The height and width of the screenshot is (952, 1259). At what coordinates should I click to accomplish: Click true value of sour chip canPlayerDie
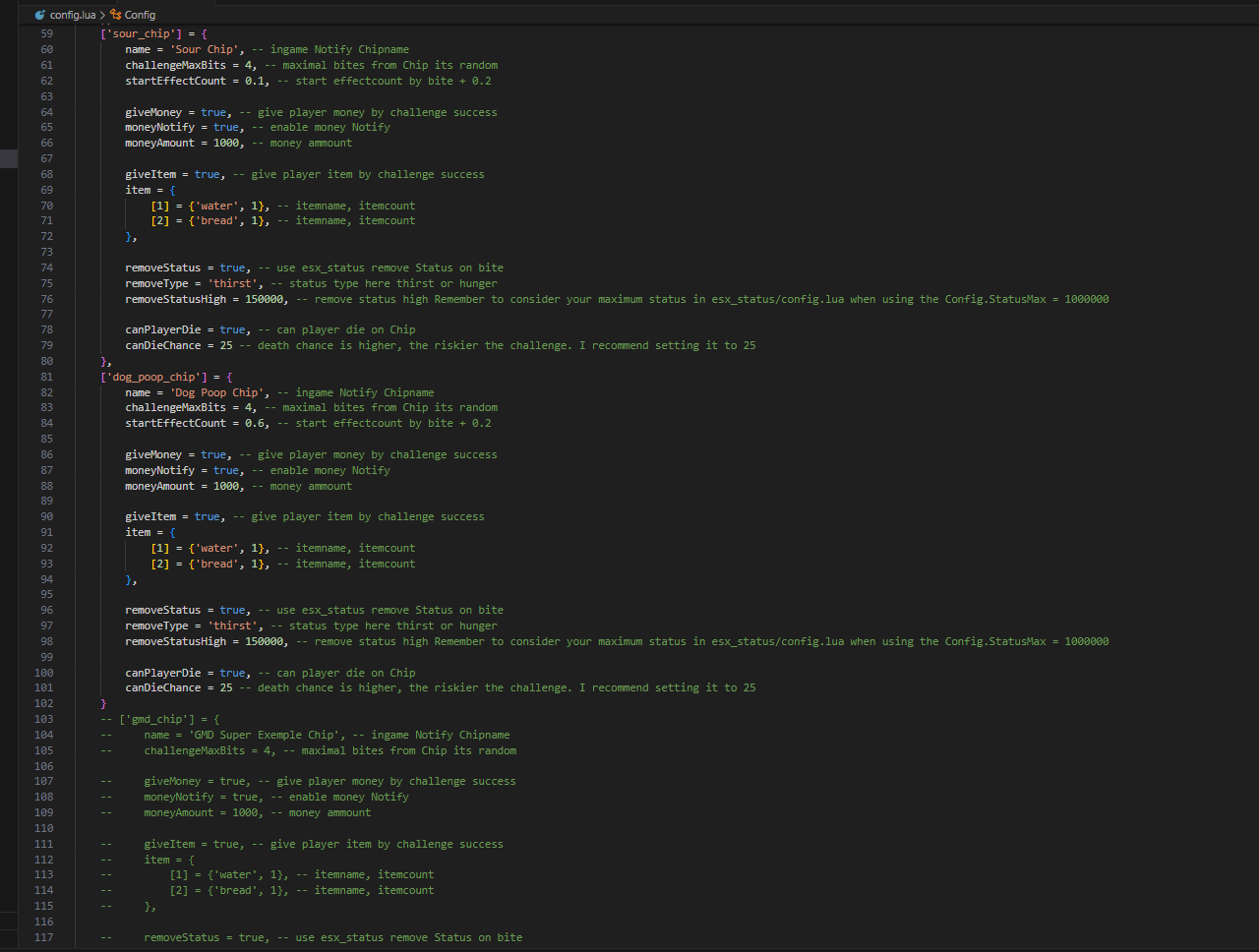[x=232, y=329]
